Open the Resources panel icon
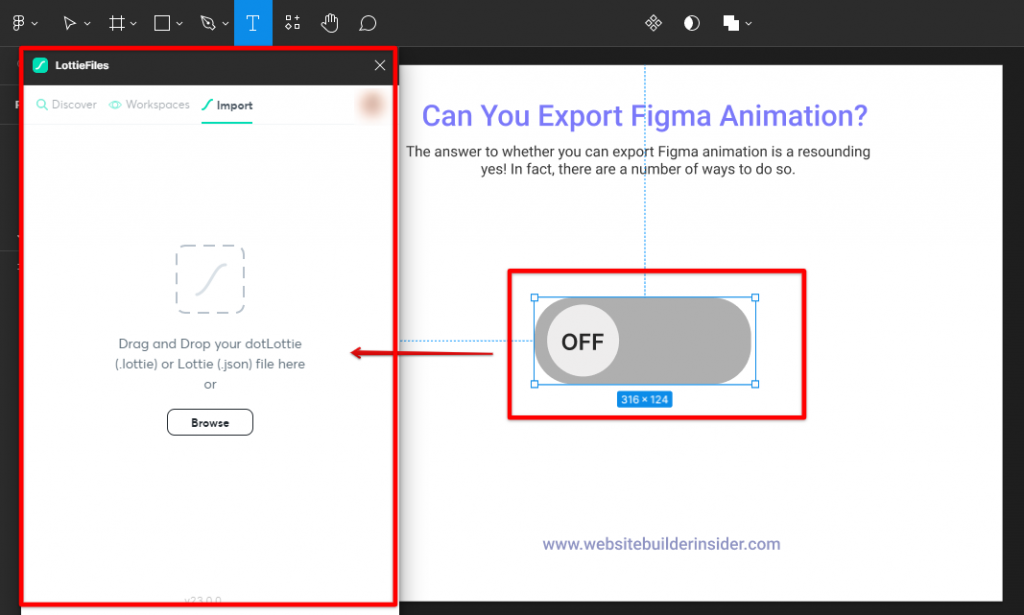Viewport: 1024px width, 615px height. (x=292, y=23)
